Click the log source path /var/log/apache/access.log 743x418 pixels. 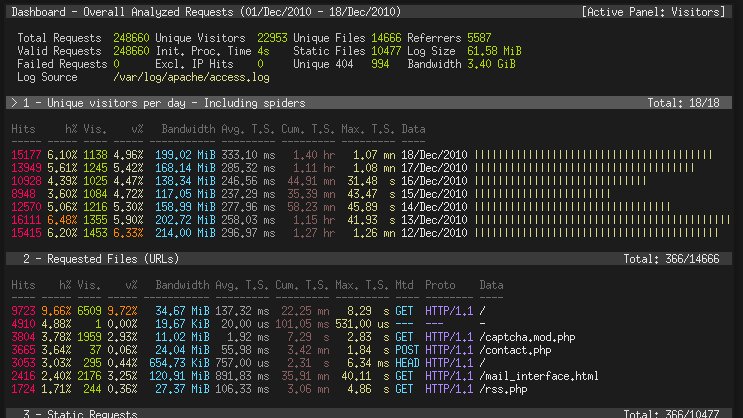[191, 77]
